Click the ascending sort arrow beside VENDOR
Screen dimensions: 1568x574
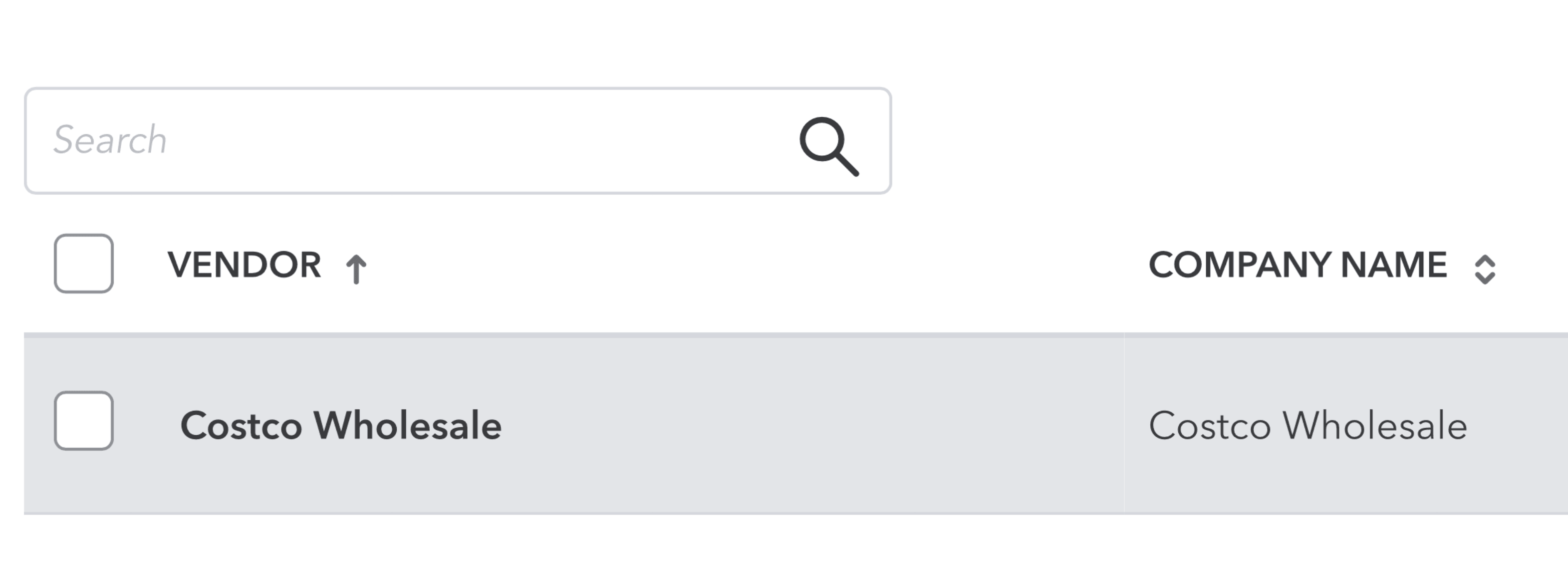point(356,269)
